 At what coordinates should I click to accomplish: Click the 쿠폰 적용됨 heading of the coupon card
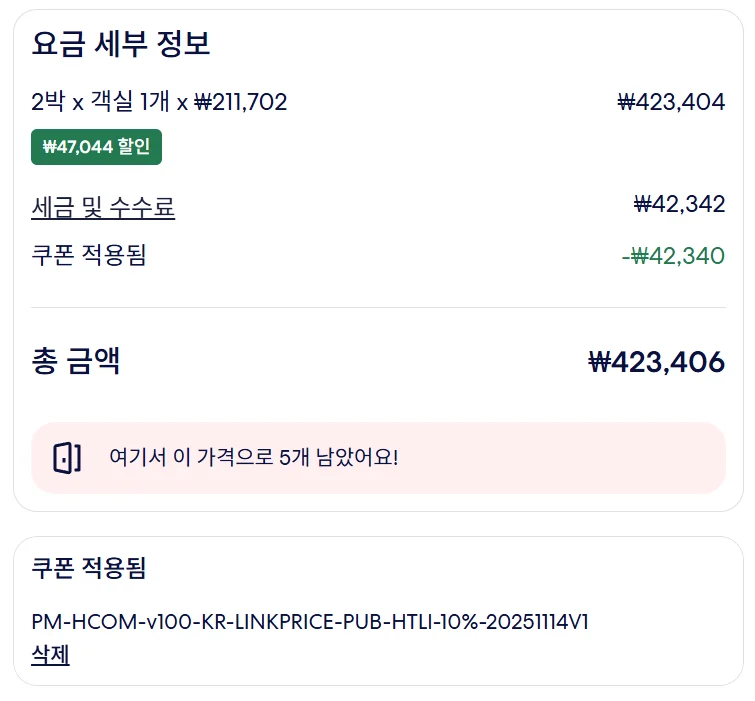pyautogui.click(x=89, y=568)
